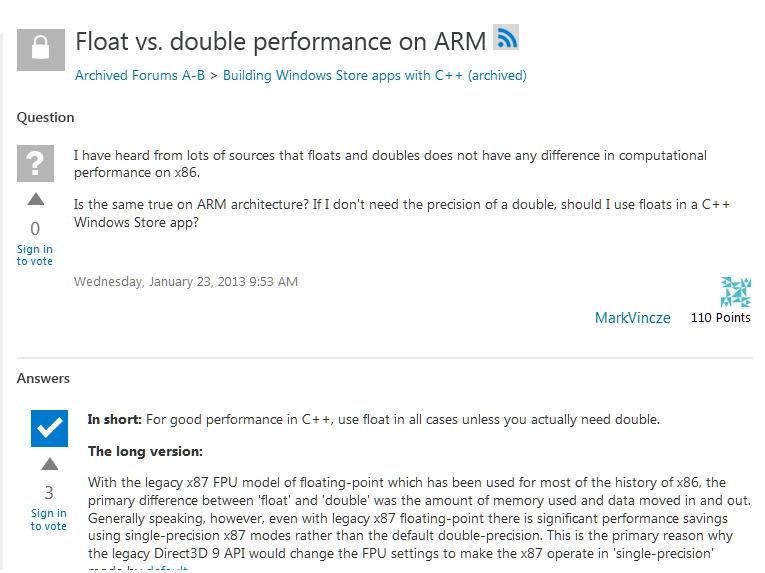765x573 pixels.
Task: Go to Building Windows Store apps forum
Action: 375,76
